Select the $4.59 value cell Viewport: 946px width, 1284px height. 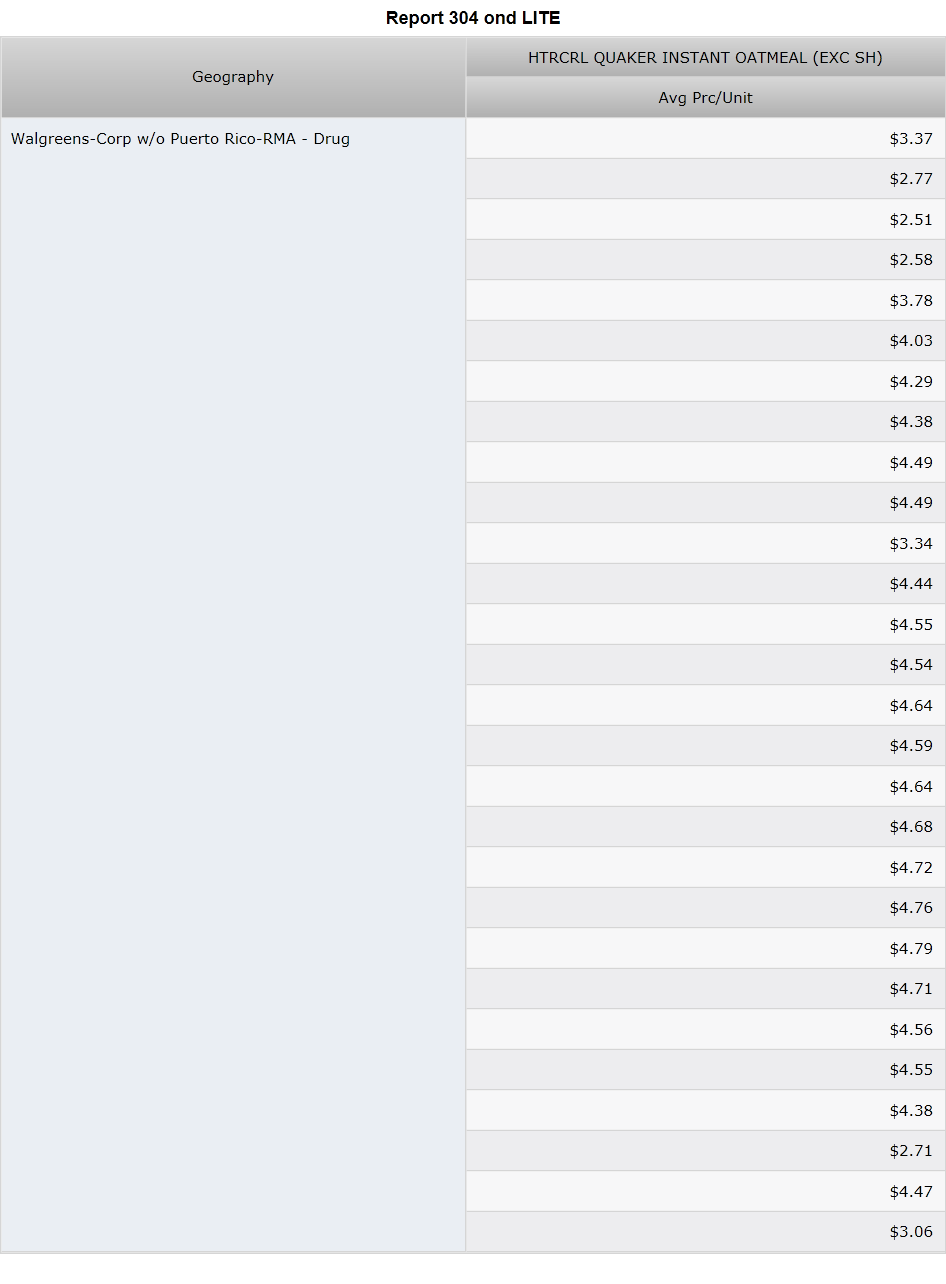coord(705,746)
